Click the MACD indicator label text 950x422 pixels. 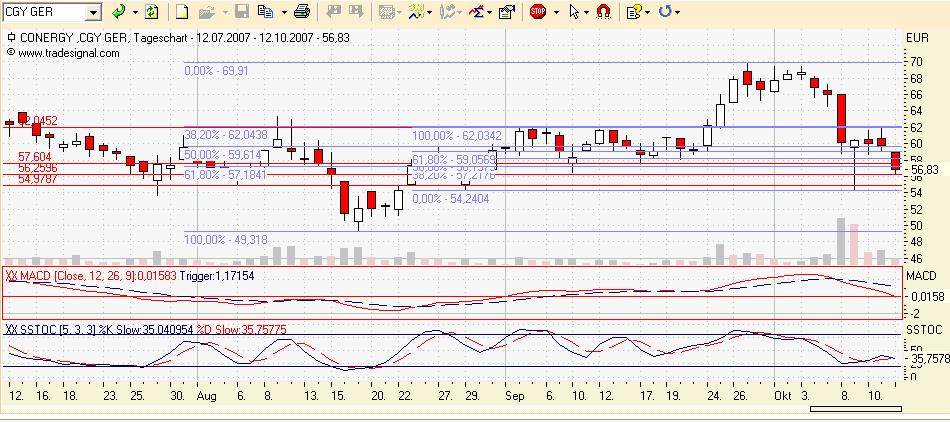(x=40, y=274)
